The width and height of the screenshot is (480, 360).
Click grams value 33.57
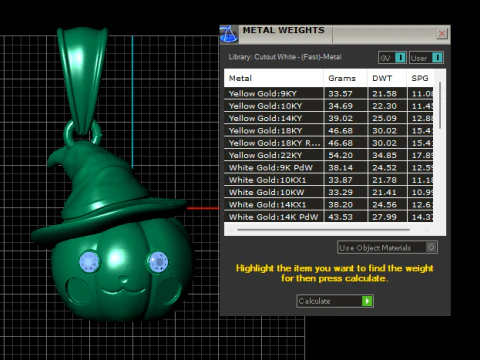340,94
